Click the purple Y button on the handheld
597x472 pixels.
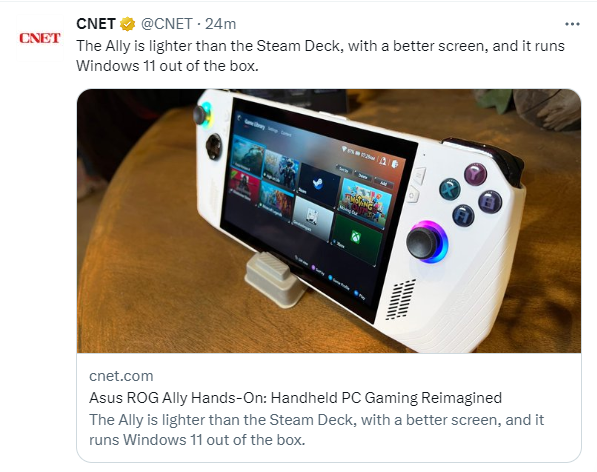coord(476,174)
